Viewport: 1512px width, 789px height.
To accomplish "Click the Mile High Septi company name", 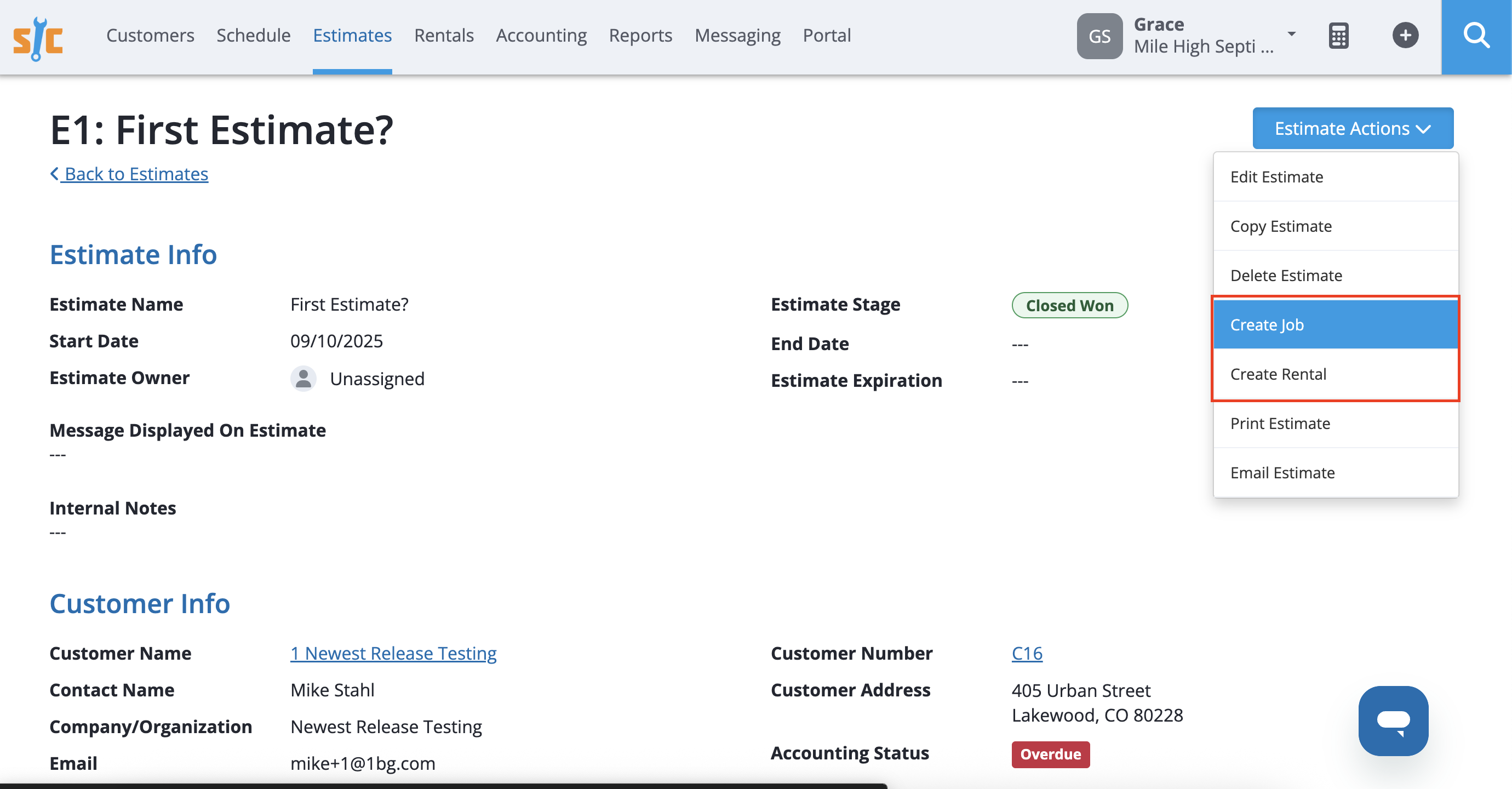I will point(1203,47).
